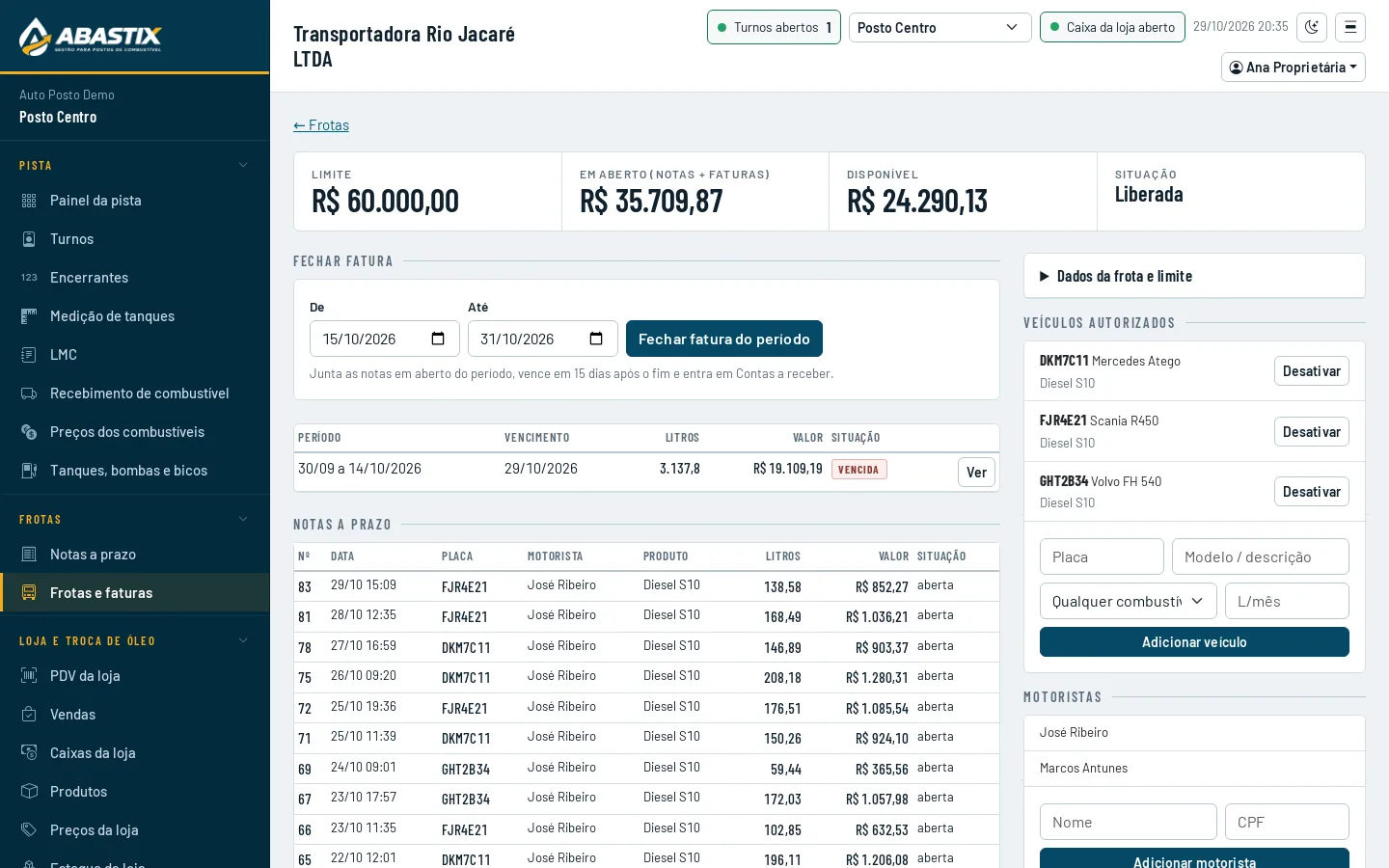Click the Encerrantes 123 icon
Image resolution: width=1389 pixels, height=868 pixels.
pos(29,278)
